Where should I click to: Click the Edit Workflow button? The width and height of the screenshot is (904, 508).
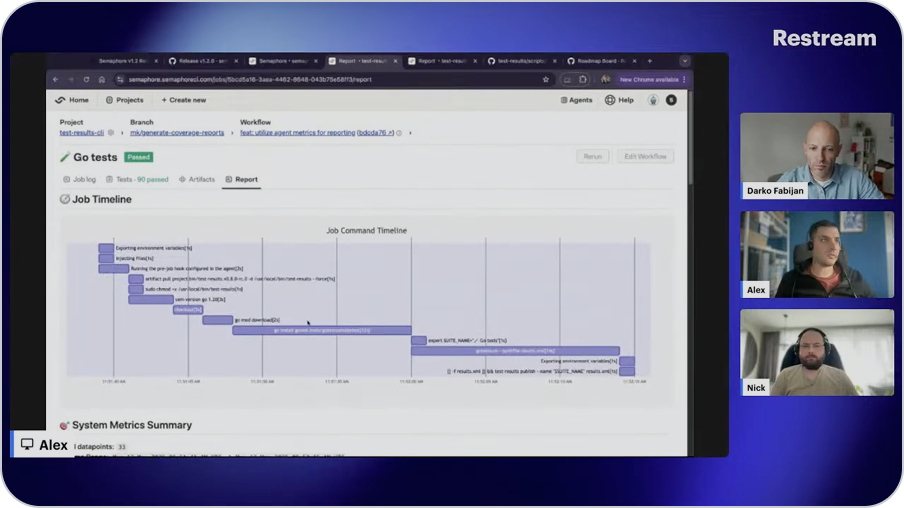pyautogui.click(x=645, y=156)
